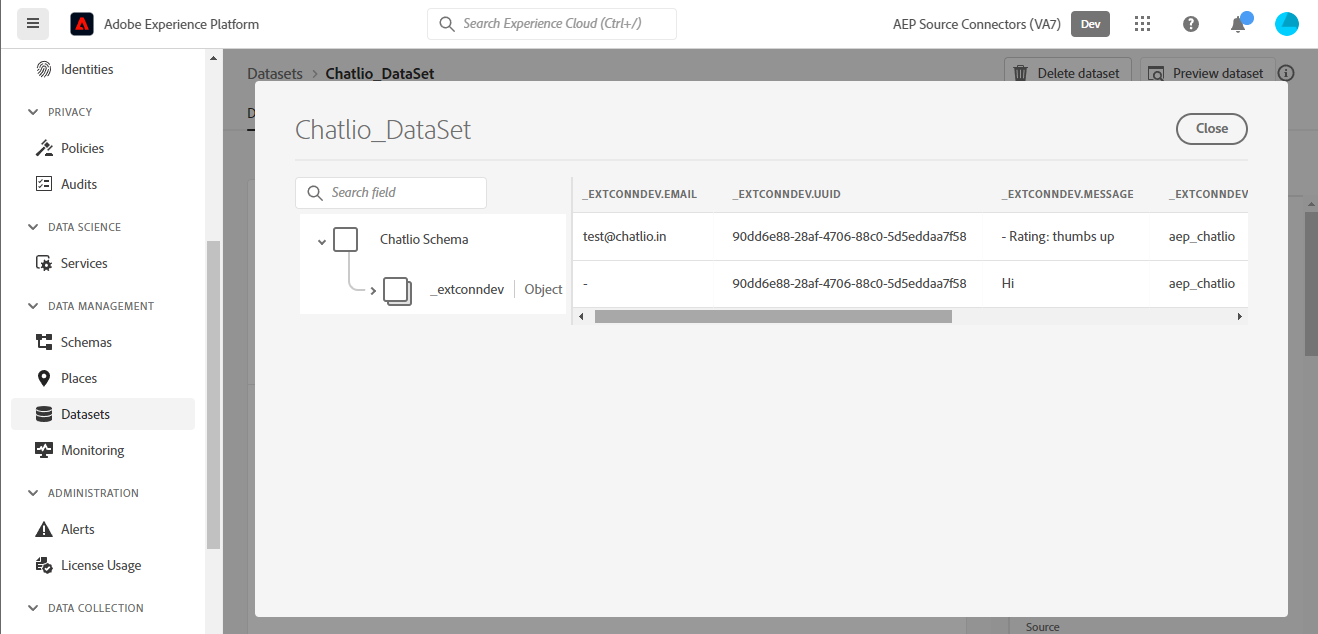Click the _extconndev tree label
The image size is (1318, 634).
click(x=467, y=290)
